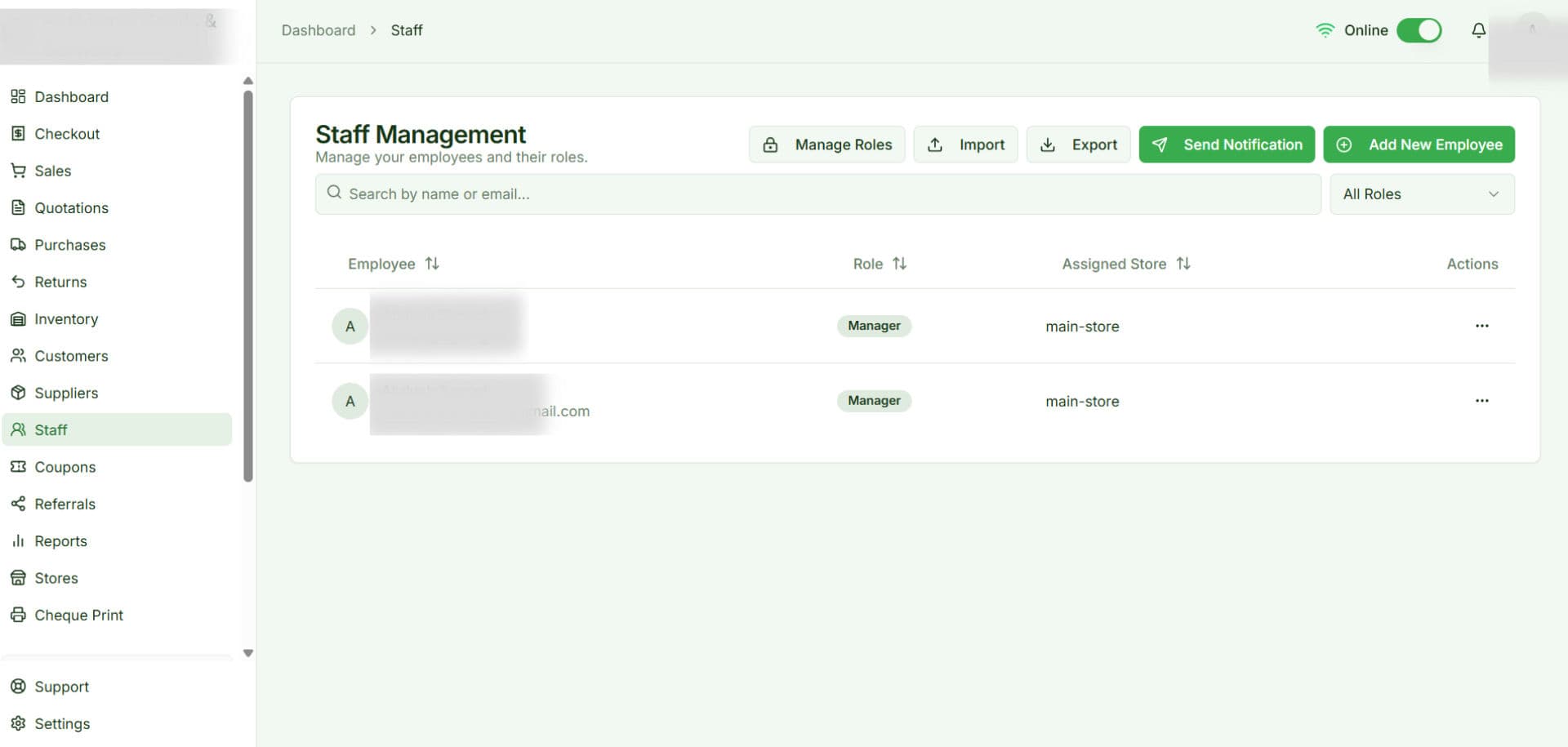Click the Add New Employee button
The width and height of the screenshot is (1568, 747).
click(1419, 145)
